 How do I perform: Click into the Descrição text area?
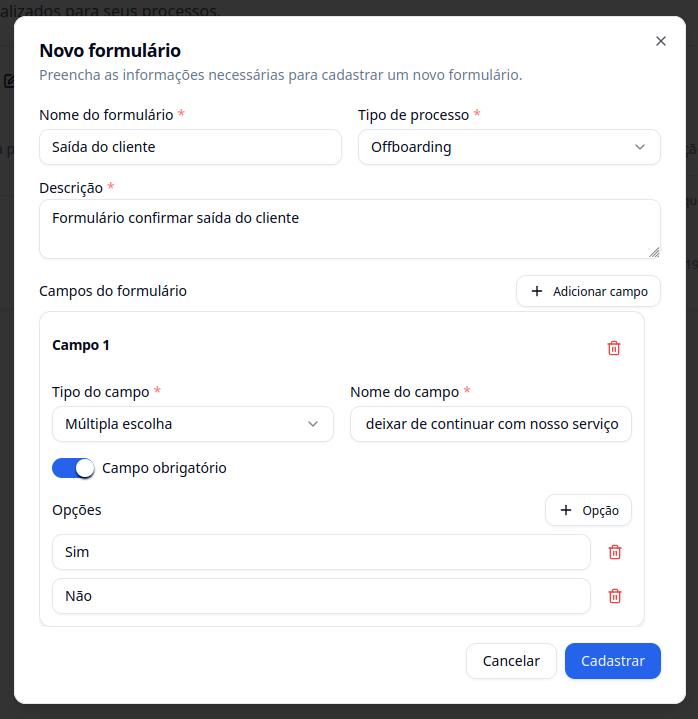(349, 229)
